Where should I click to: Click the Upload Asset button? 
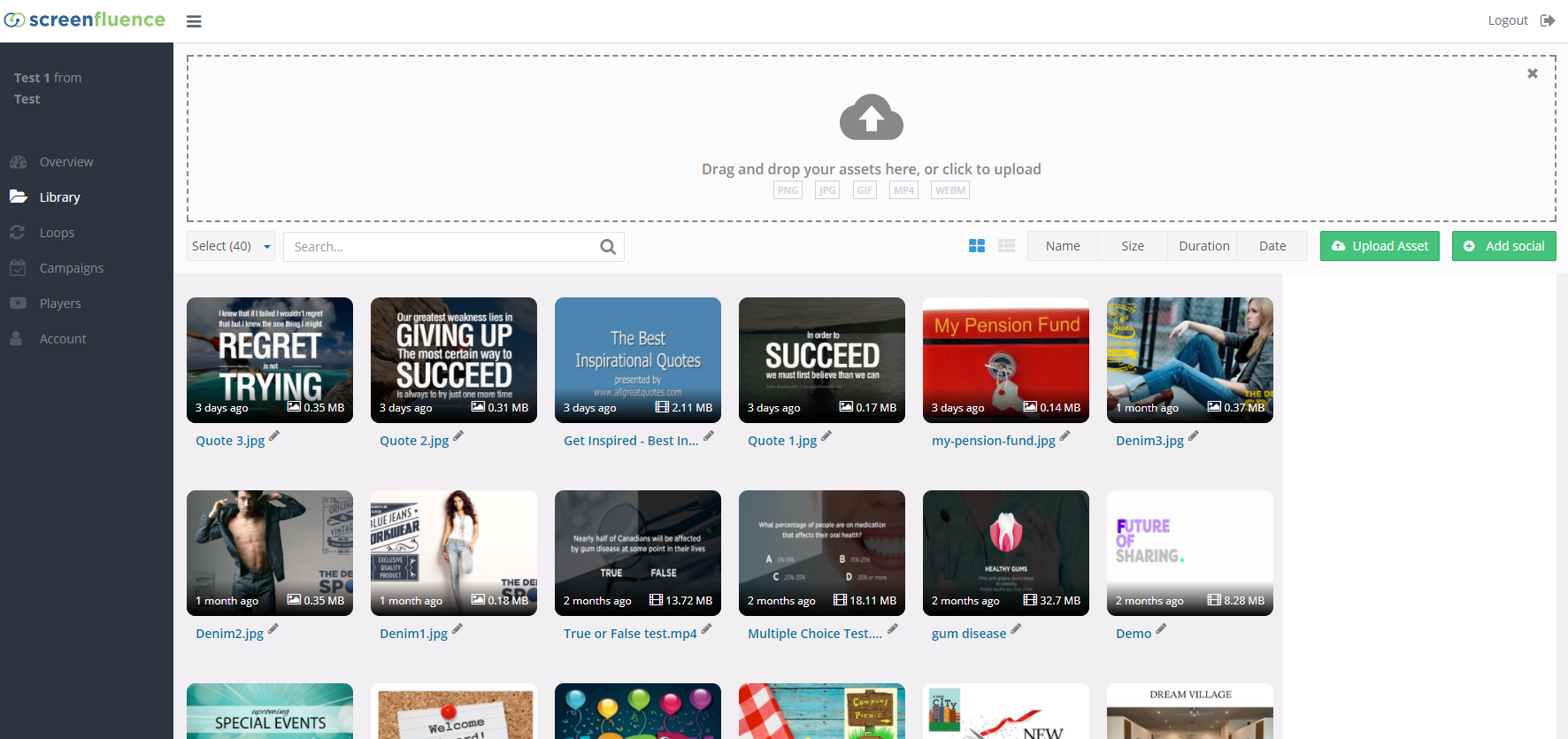[1380, 246]
